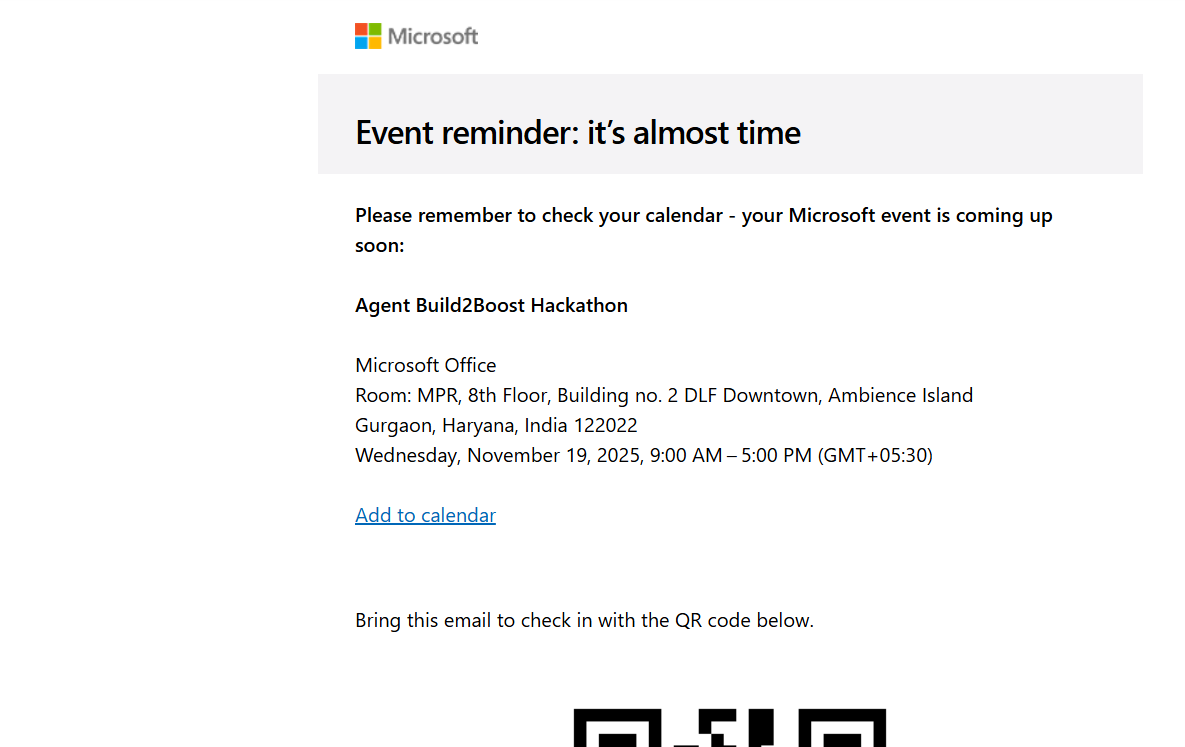Click the Microsoft Office venue line
Viewport: 1185px width, 747px height.
click(x=425, y=365)
